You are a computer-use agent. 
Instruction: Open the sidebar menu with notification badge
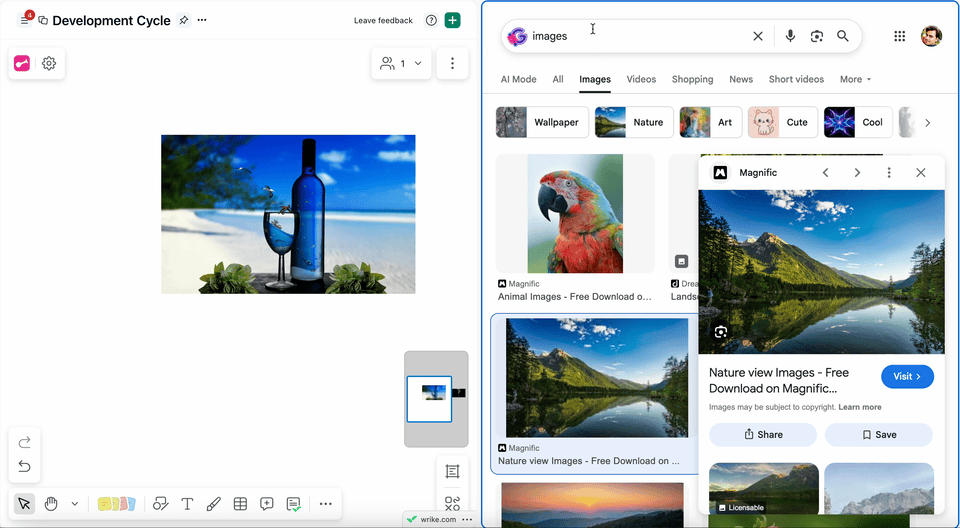(x=24, y=20)
